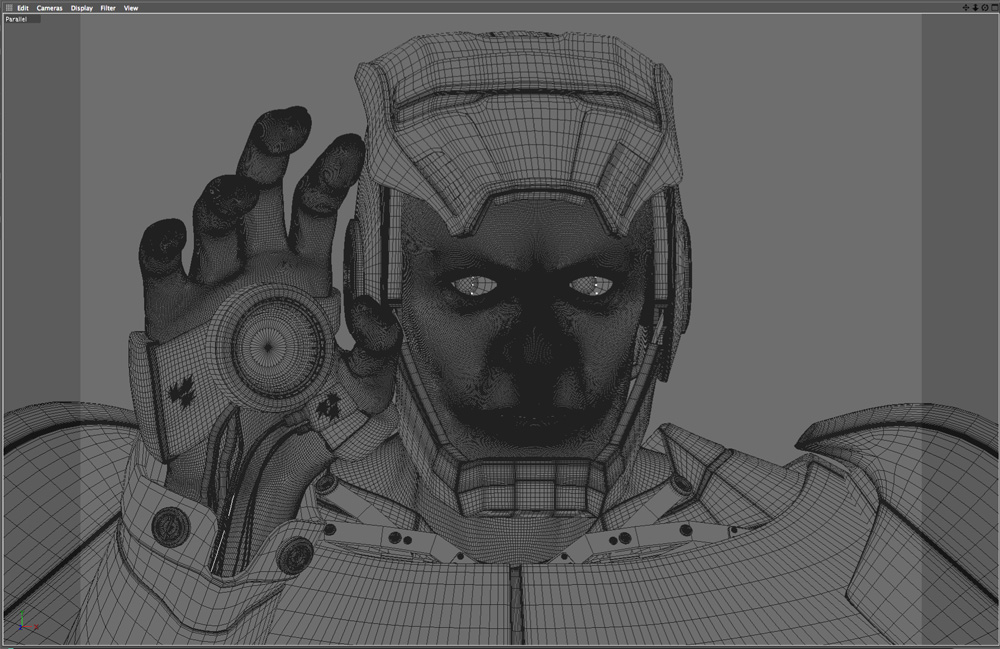1000x649 pixels.
Task: Open the Display menu
Action: (82, 8)
